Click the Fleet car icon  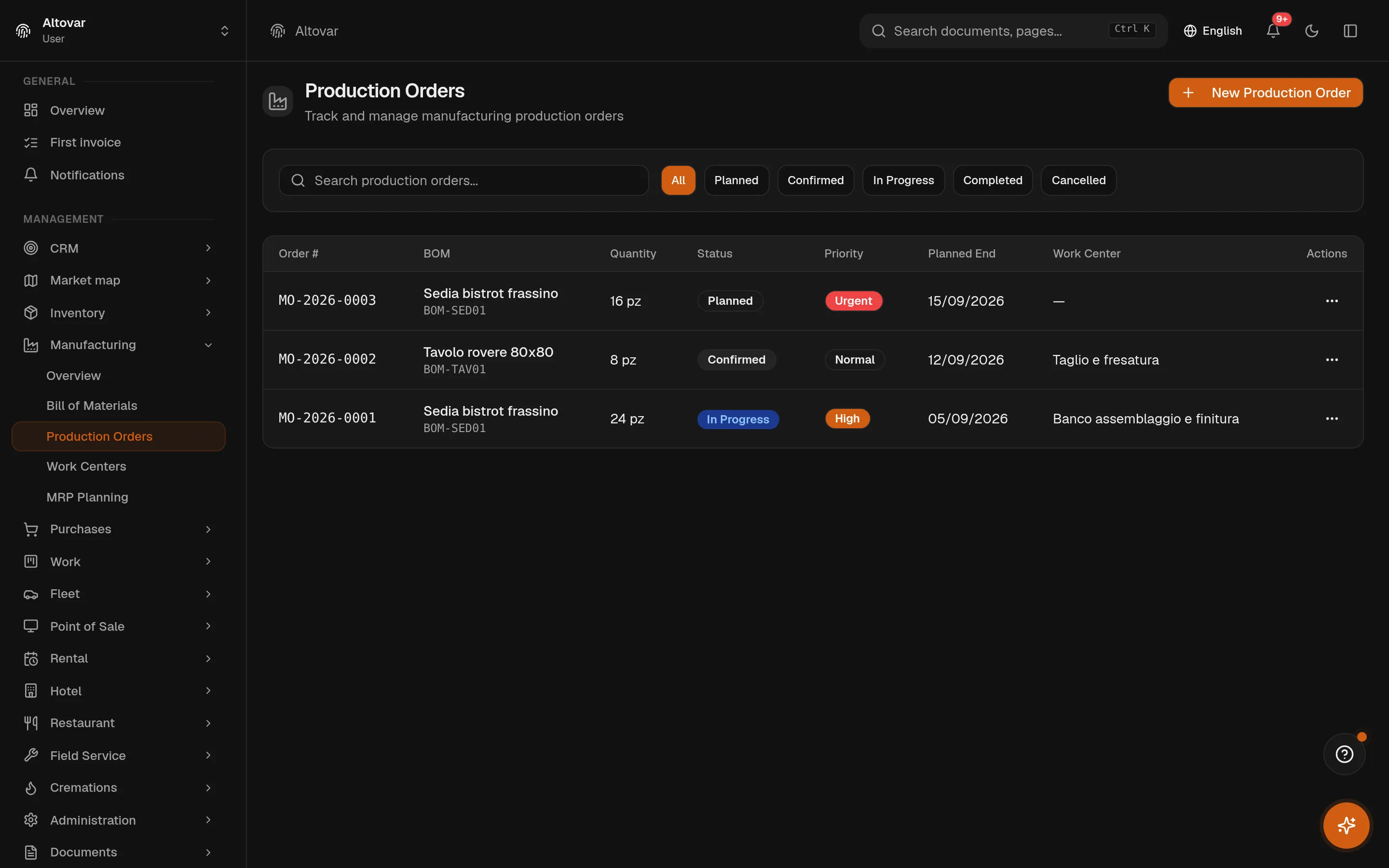tap(31, 594)
